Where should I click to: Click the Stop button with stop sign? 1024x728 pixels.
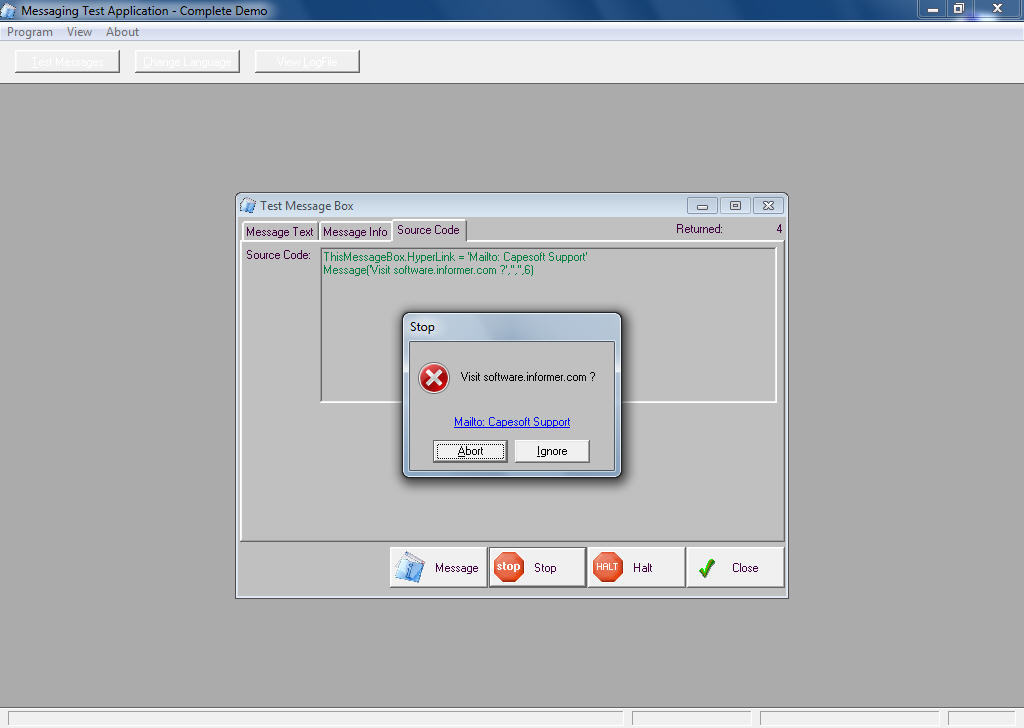(x=537, y=567)
